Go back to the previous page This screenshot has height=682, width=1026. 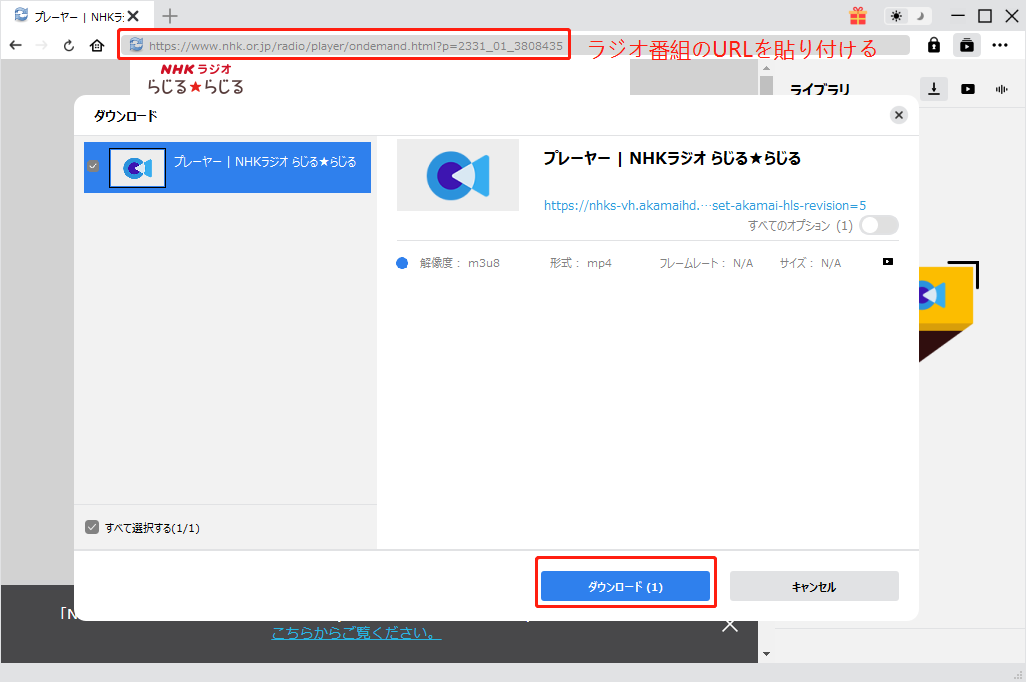[x=16, y=45]
